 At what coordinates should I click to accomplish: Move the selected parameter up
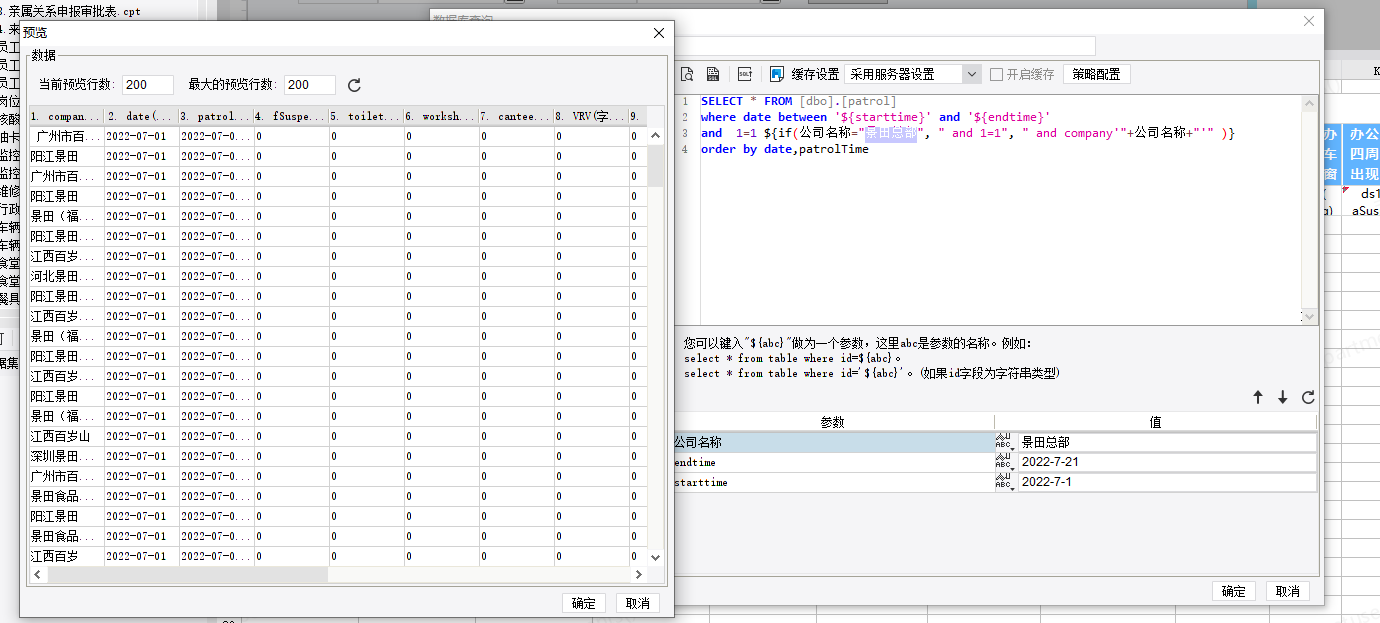(x=1258, y=397)
